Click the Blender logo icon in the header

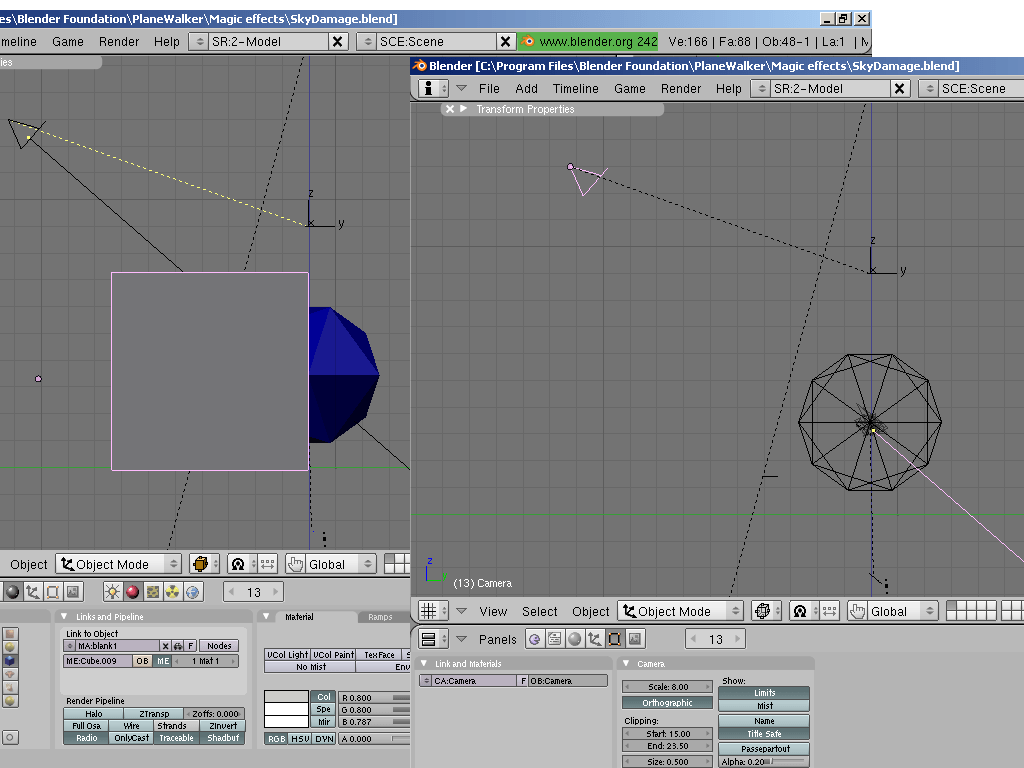pyautogui.click(x=530, y=42)
